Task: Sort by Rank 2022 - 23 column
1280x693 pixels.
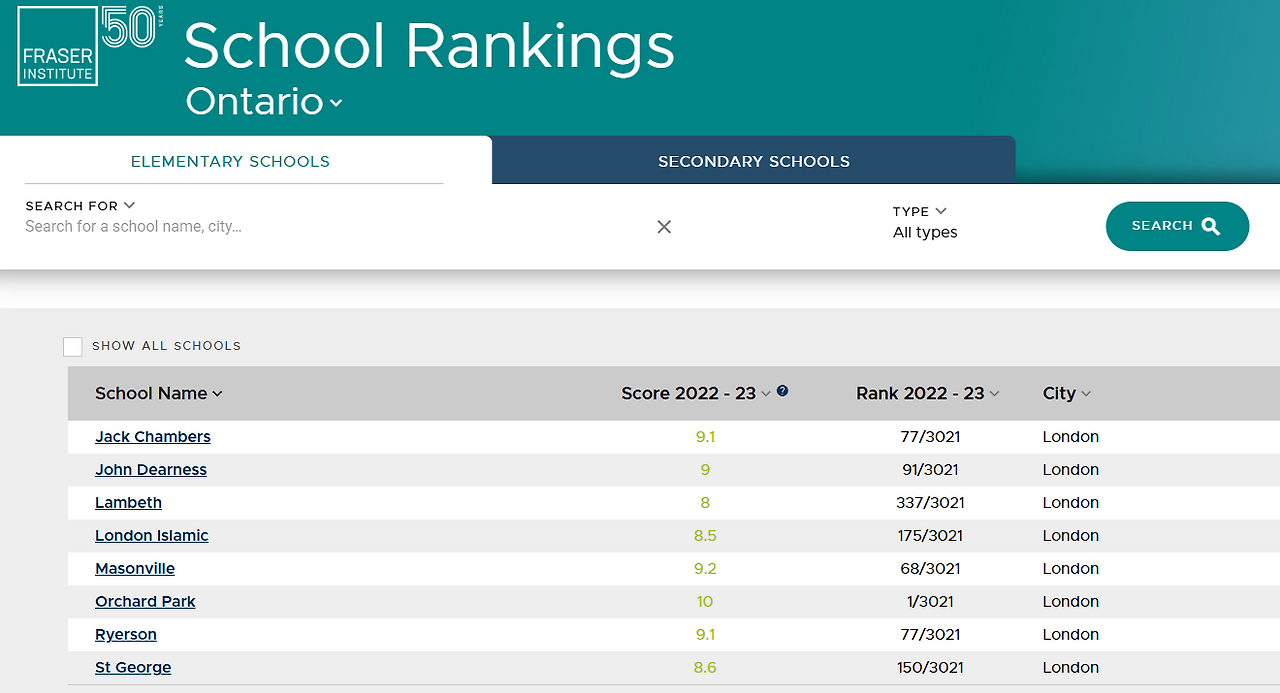Action: pos(928,393)
